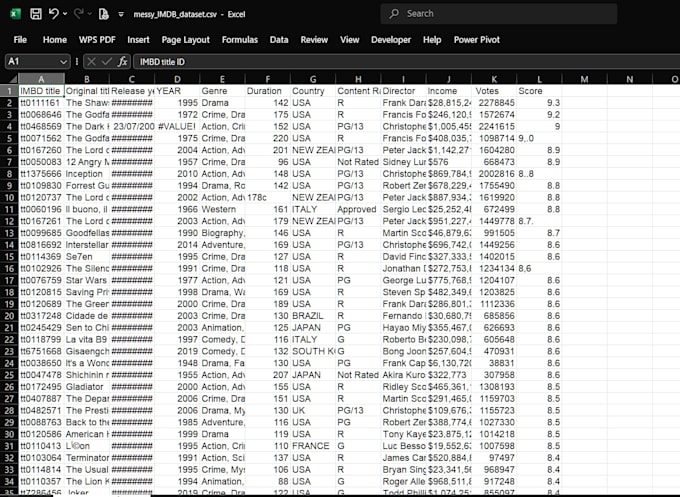The height and width of the screenshot is (497, 680).
Task: Click the Interstellar title cell
Action: tap(87, 245)
